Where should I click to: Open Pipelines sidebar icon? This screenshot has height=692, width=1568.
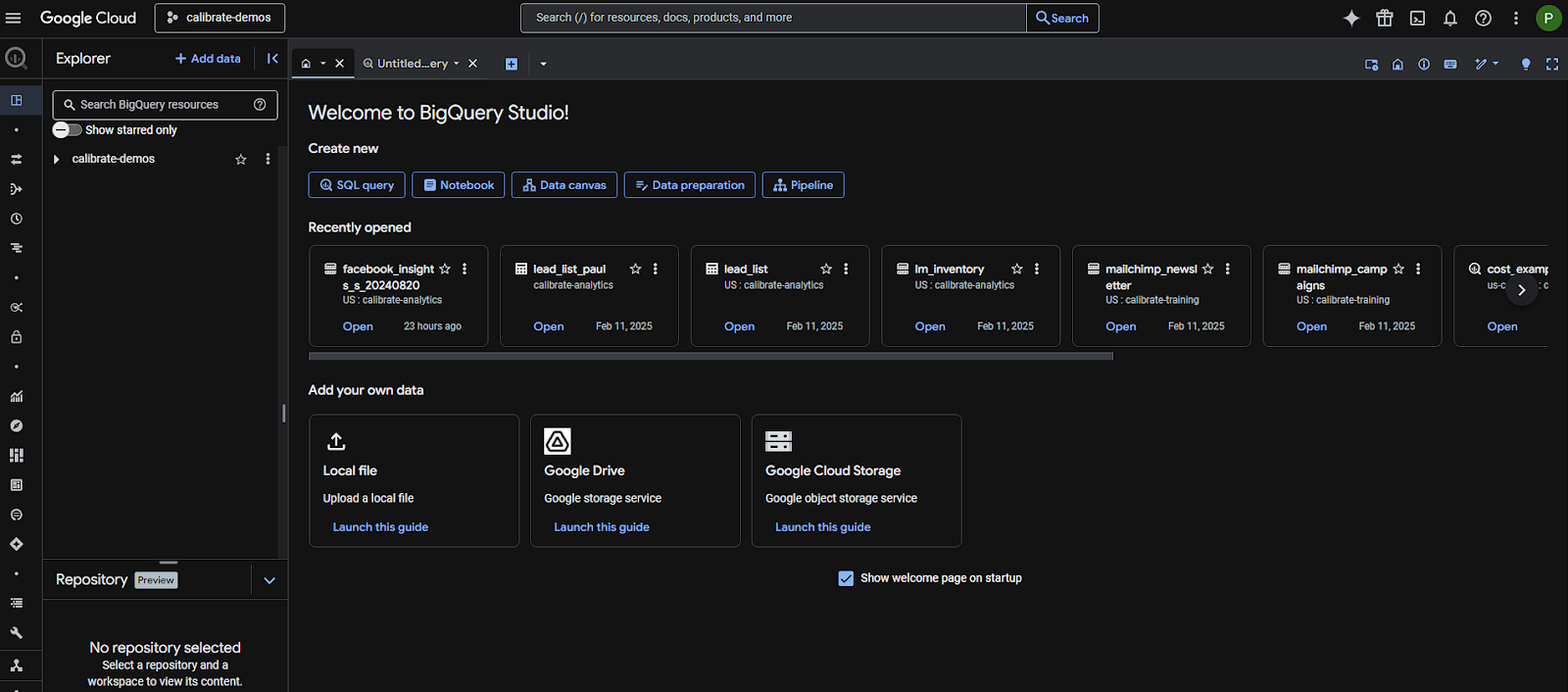pos(16,189)
